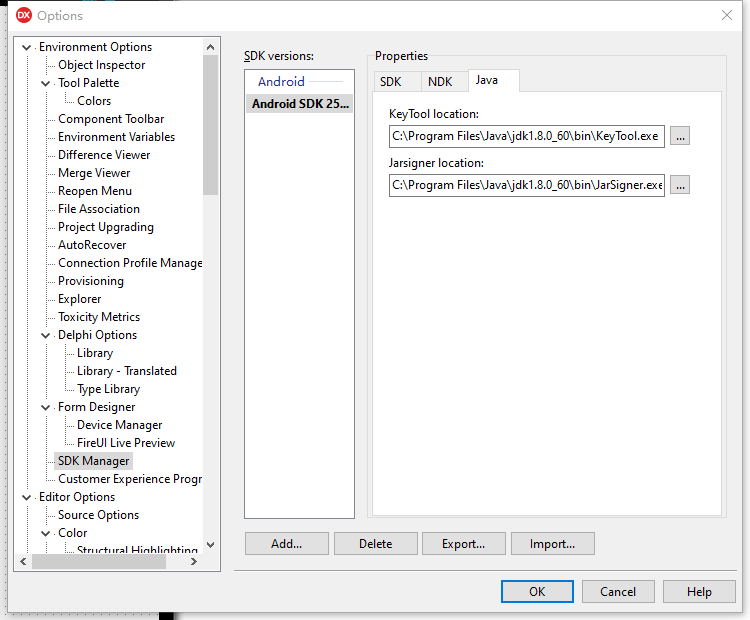Select Type Library item
Viewport: 750px width, 620px height.
point(108,389)
